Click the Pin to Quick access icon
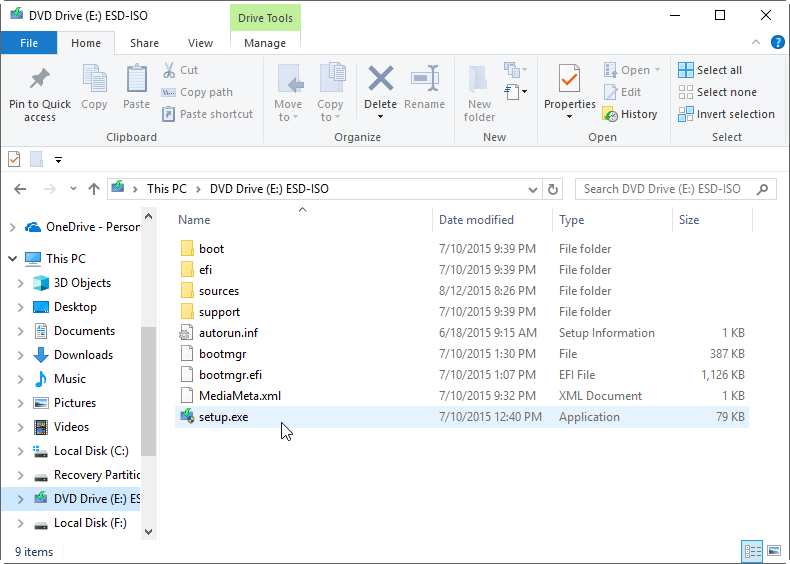Screen dimensions: 790x564 click(x=40, y=80)
